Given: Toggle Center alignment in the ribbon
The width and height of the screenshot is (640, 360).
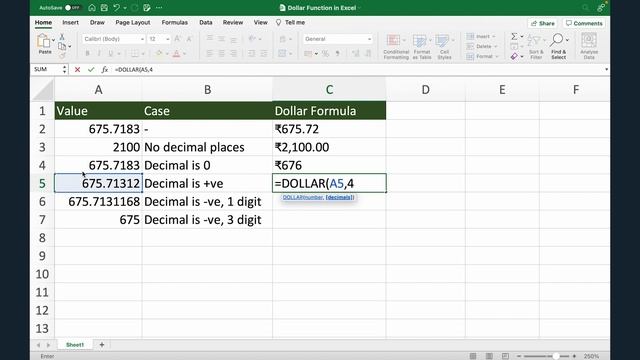Looking at the screenshot, I should click(221, 53).
